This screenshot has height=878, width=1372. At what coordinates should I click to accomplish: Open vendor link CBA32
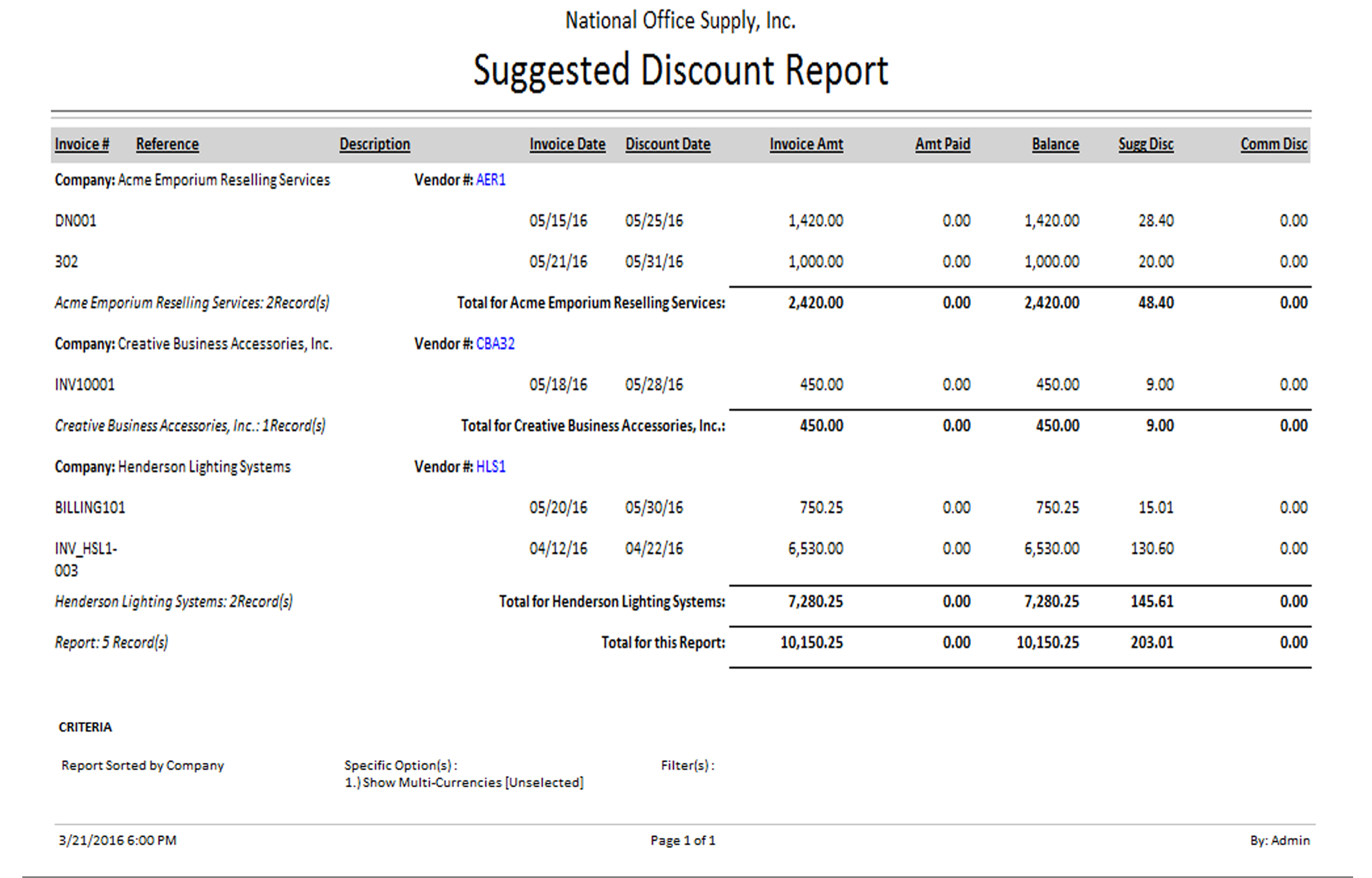(x=495, y=344)
